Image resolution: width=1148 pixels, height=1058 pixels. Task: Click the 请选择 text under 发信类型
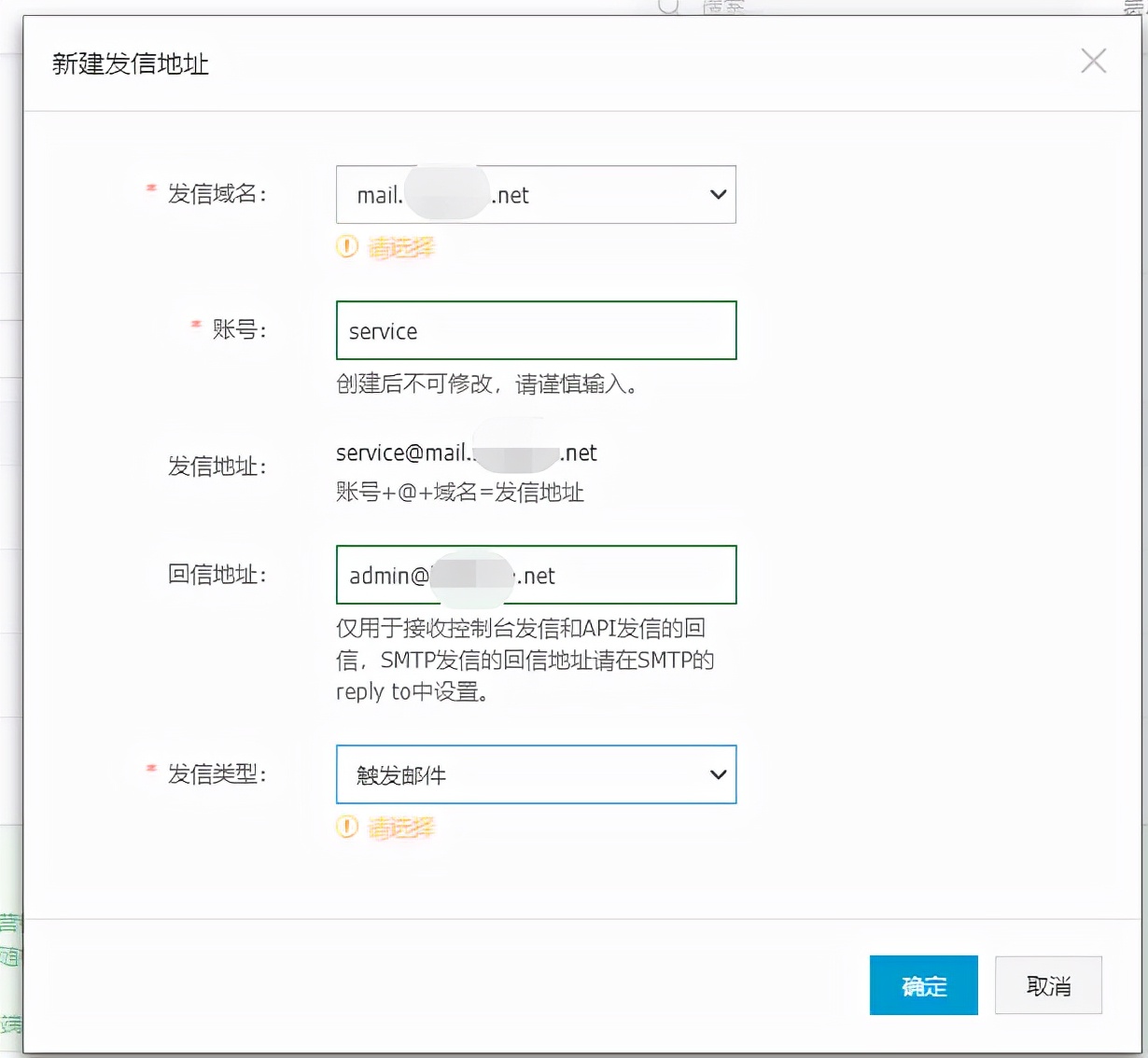point(399,828)
